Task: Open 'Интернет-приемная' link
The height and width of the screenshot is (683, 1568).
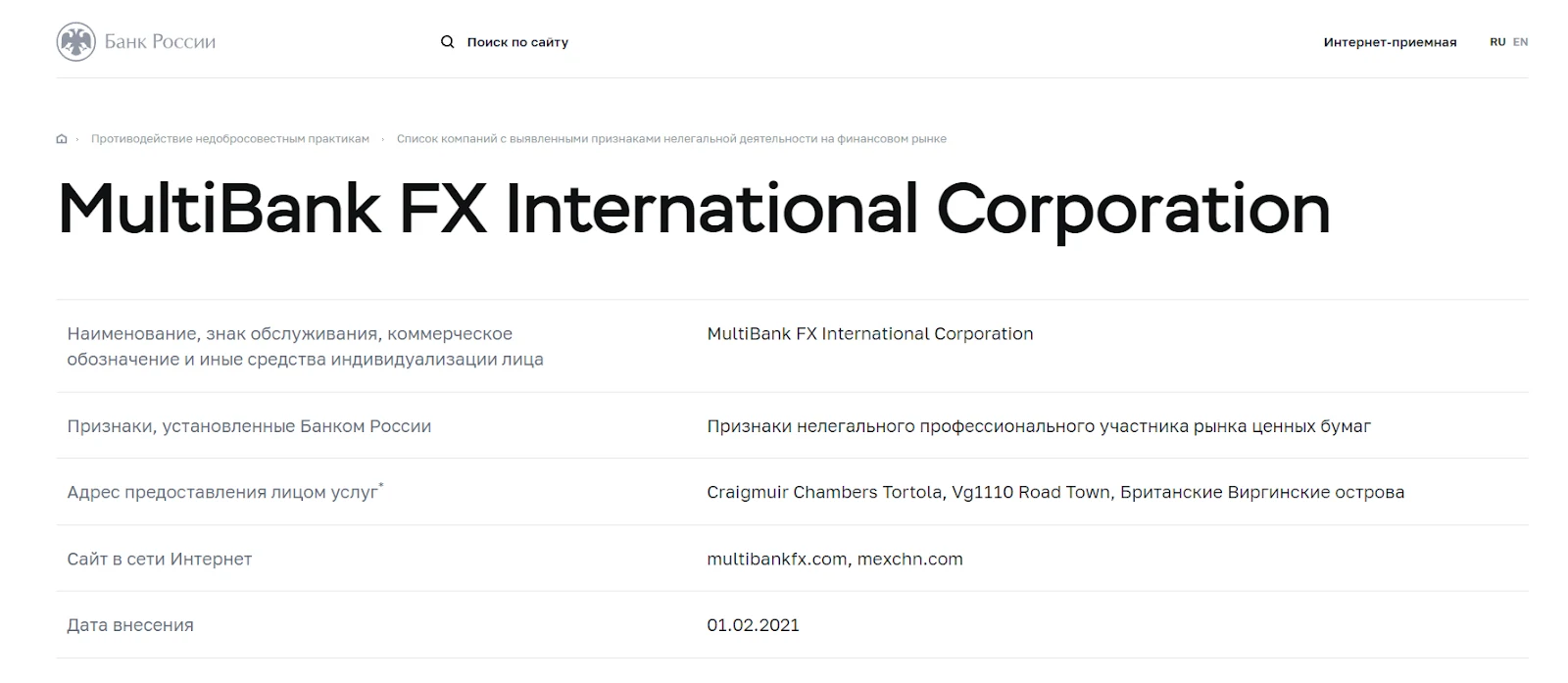Action: click(1390, 42)
